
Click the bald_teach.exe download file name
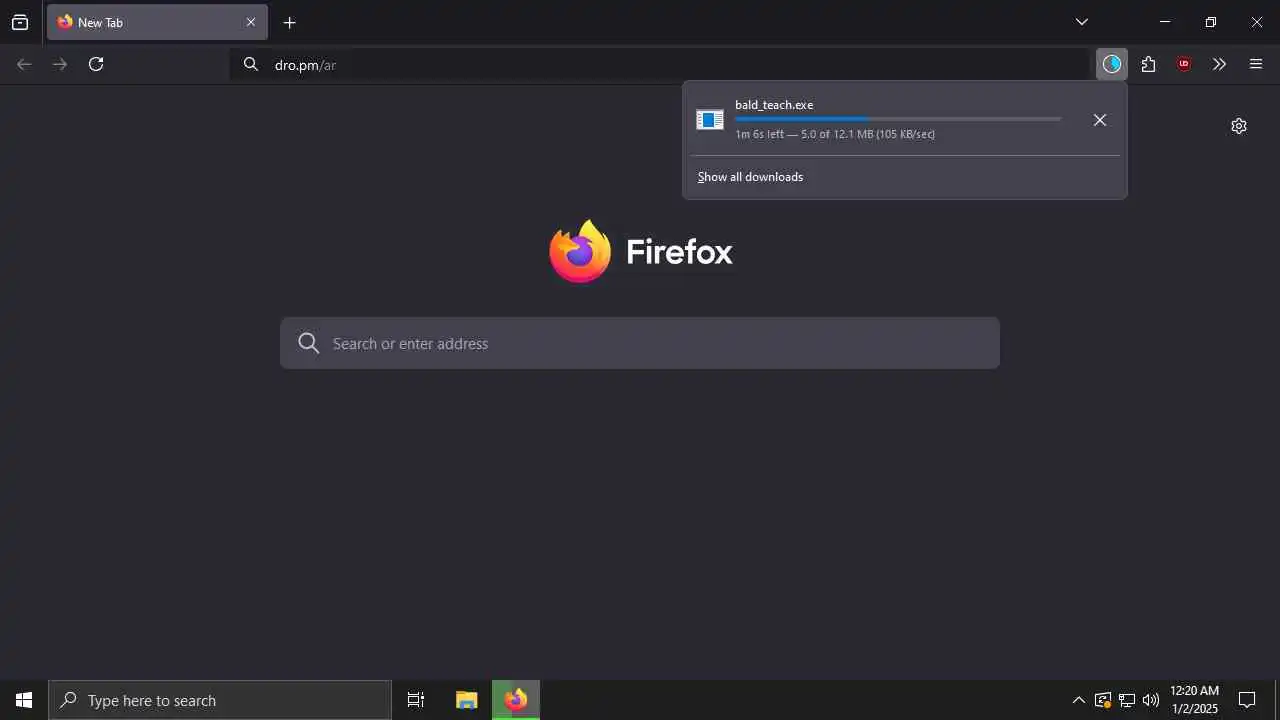coord(774,105)
